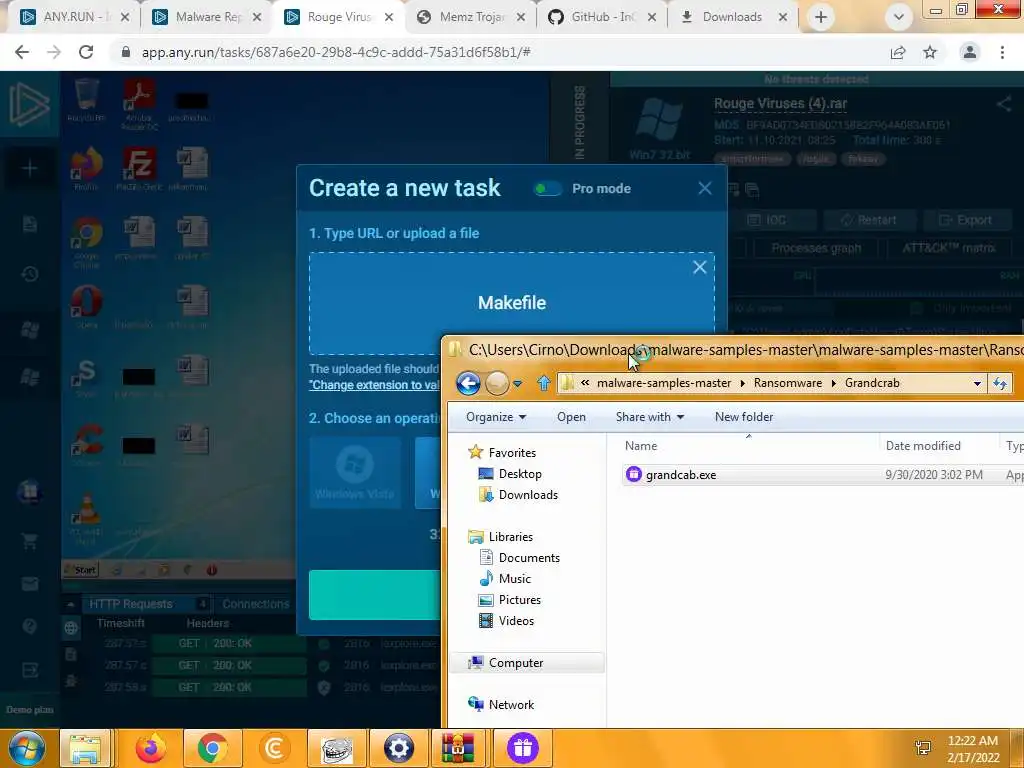Open WinRAR from the taskbar
The image size is (1024, 768).
[458, 748]
